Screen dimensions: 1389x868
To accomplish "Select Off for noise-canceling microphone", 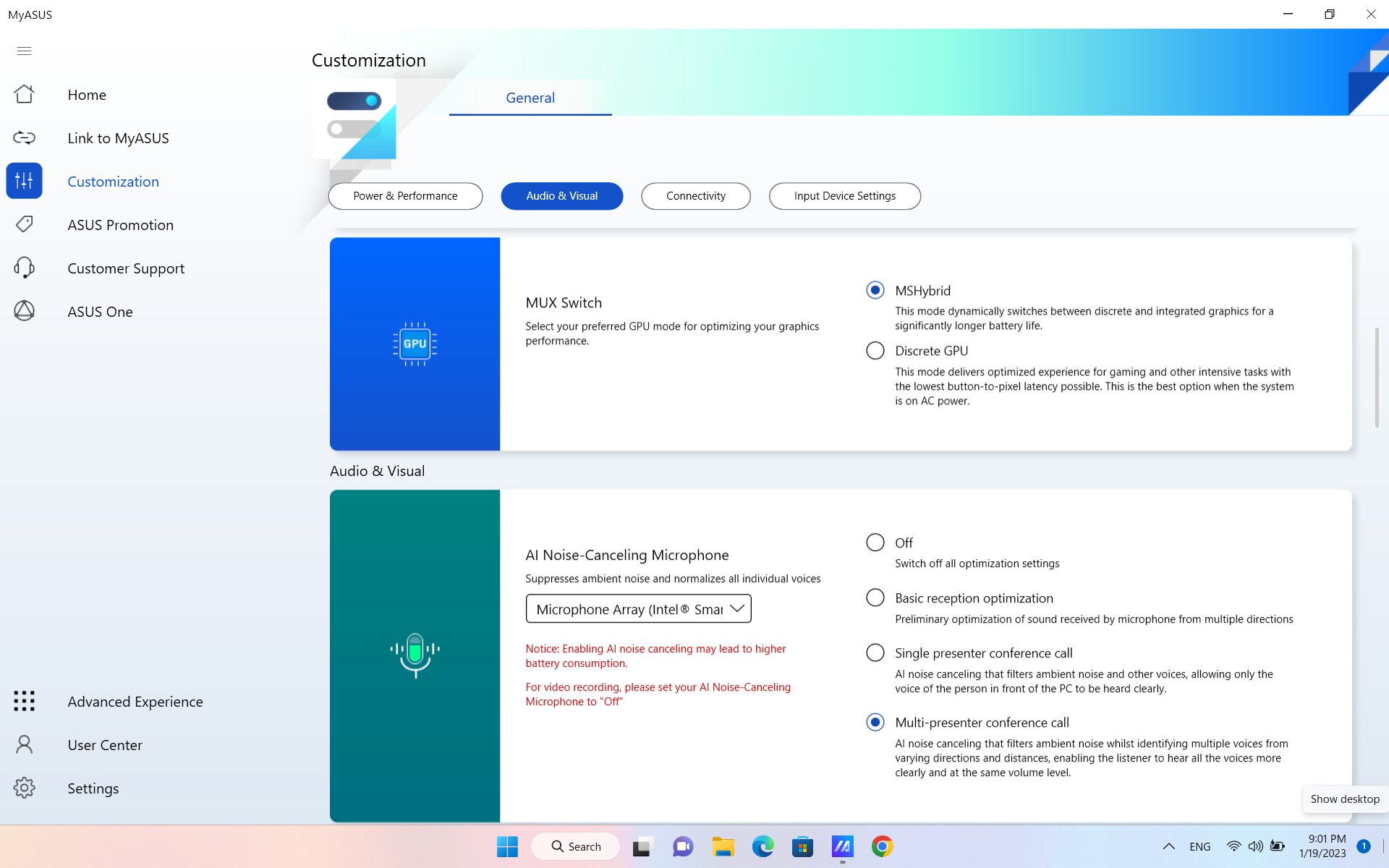I will pos(875,542).
